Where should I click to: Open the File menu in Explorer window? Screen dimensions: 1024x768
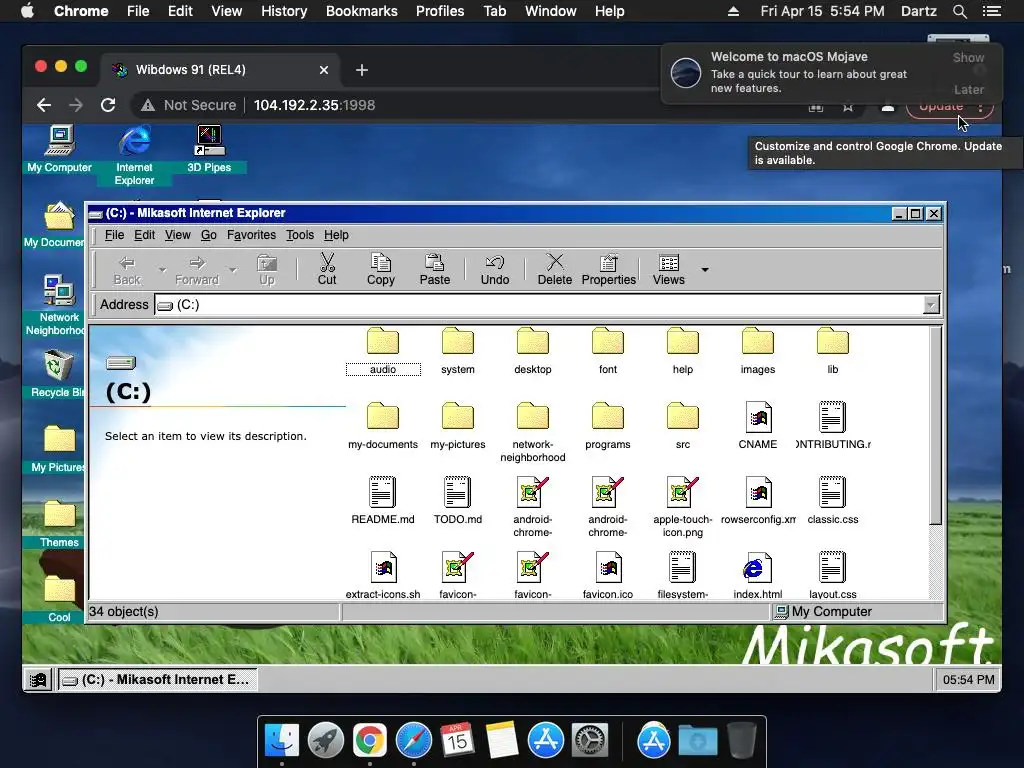(x=114, y=235)
